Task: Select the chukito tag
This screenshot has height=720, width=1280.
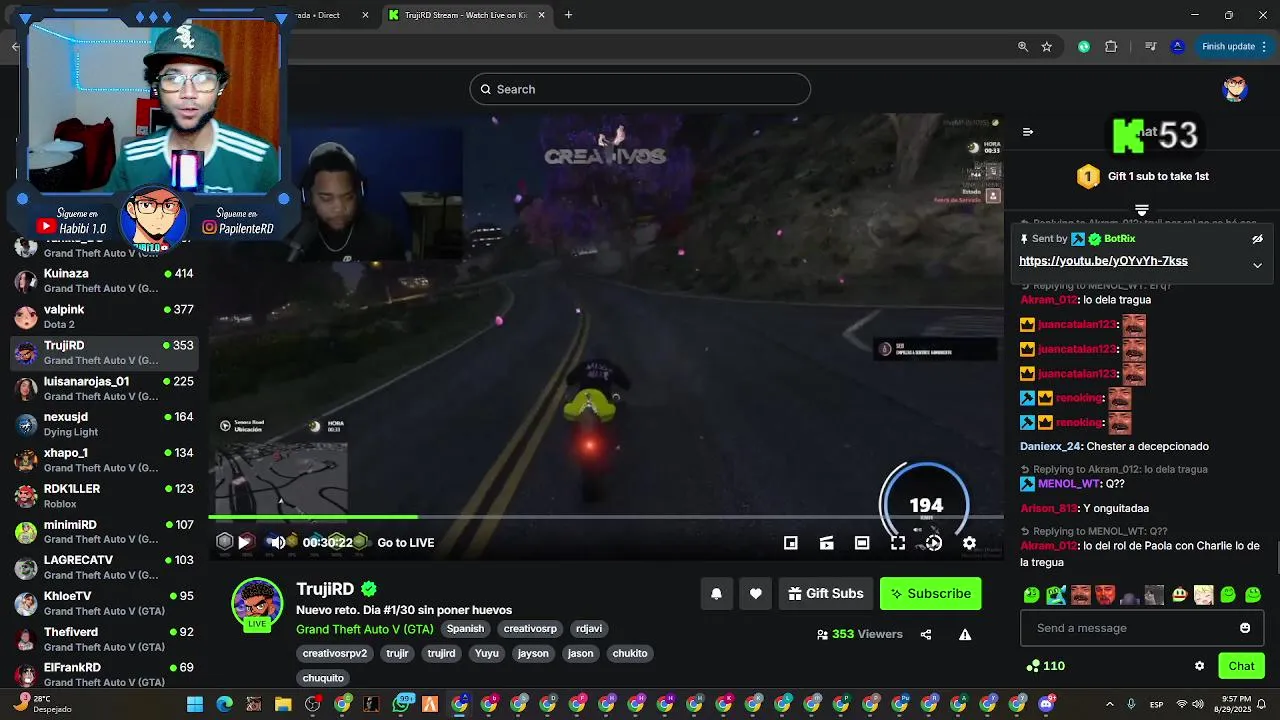Action: (x=630, y=653)
